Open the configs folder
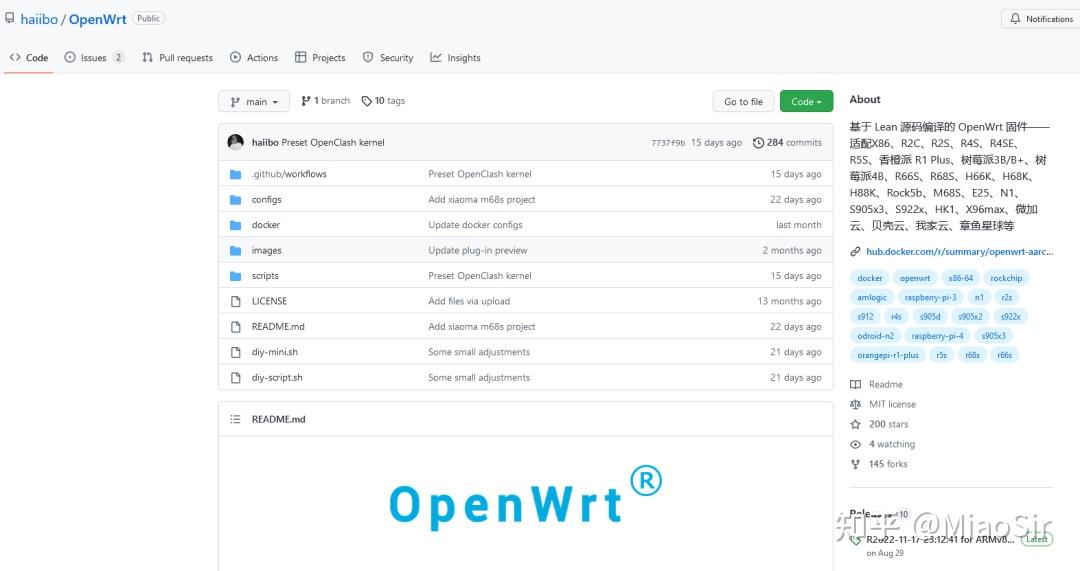 tap(267, 200)
